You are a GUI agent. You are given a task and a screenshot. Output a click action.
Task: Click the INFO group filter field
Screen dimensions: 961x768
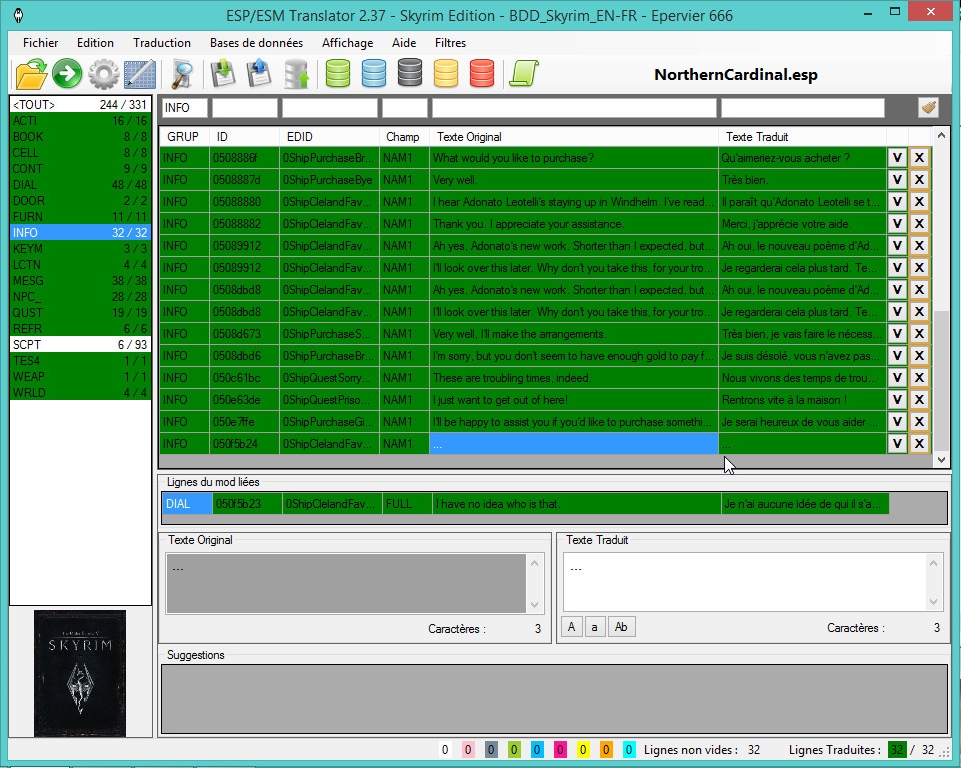point(184,108)
